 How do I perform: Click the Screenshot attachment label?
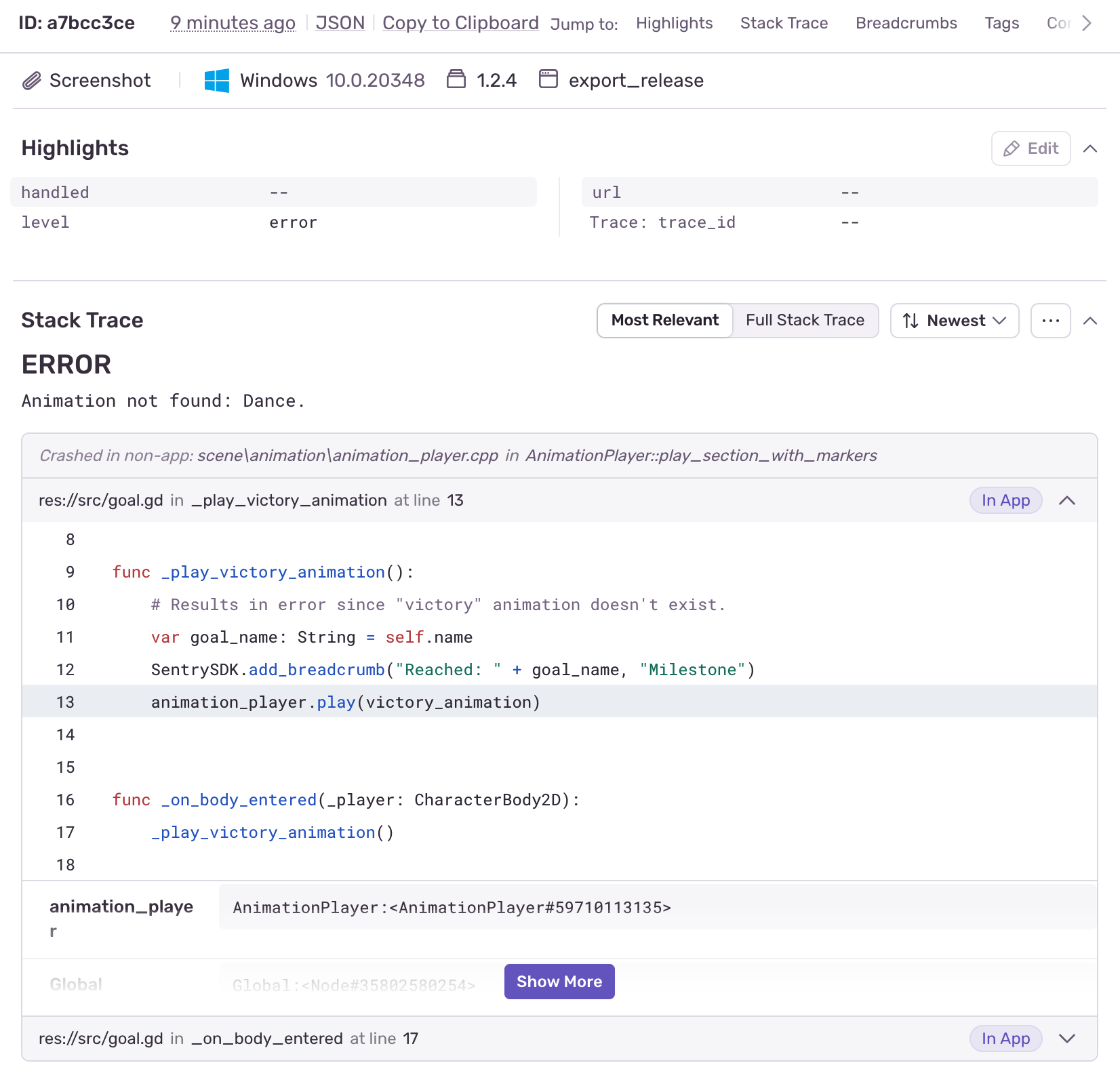pos(100,81)
